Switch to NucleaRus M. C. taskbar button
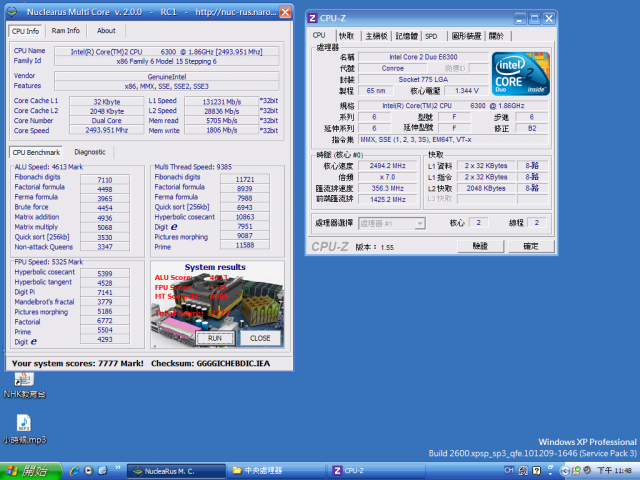 click(176, 471)
